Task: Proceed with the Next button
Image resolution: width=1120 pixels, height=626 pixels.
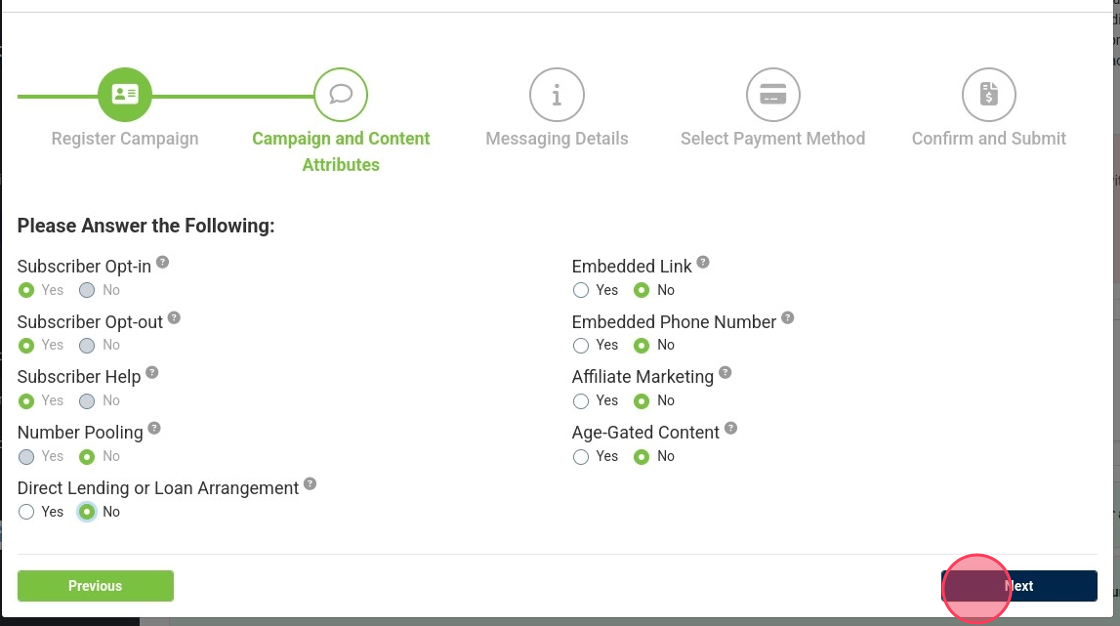Action: (1018, 586)
